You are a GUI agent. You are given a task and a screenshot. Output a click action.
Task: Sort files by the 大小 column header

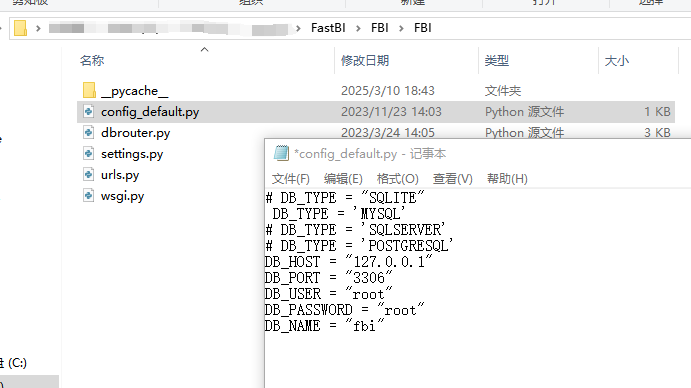tap(617, 60)
